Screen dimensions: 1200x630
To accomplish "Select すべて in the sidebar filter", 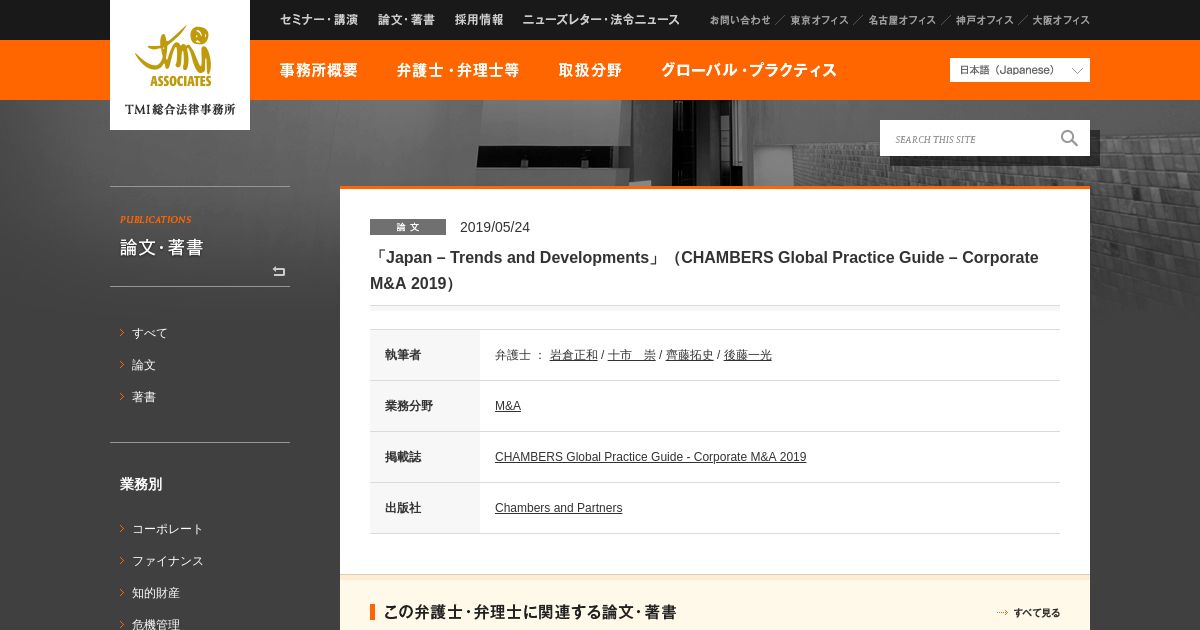I will pos(149,333).
